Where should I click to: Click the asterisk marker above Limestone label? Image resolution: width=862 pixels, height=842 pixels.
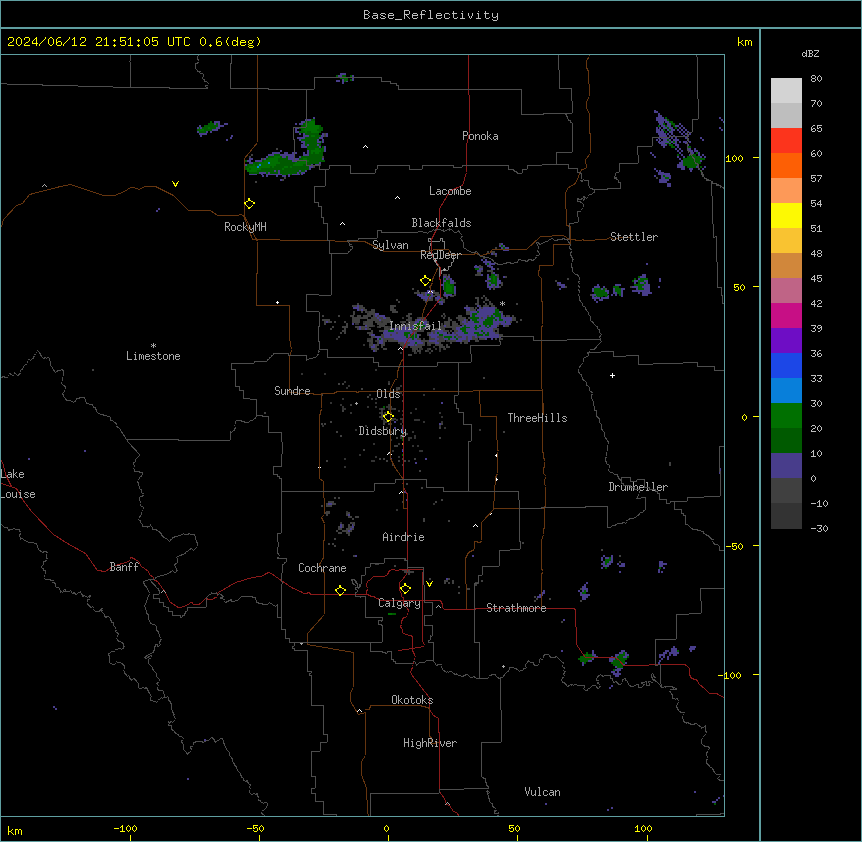point(153,346)
